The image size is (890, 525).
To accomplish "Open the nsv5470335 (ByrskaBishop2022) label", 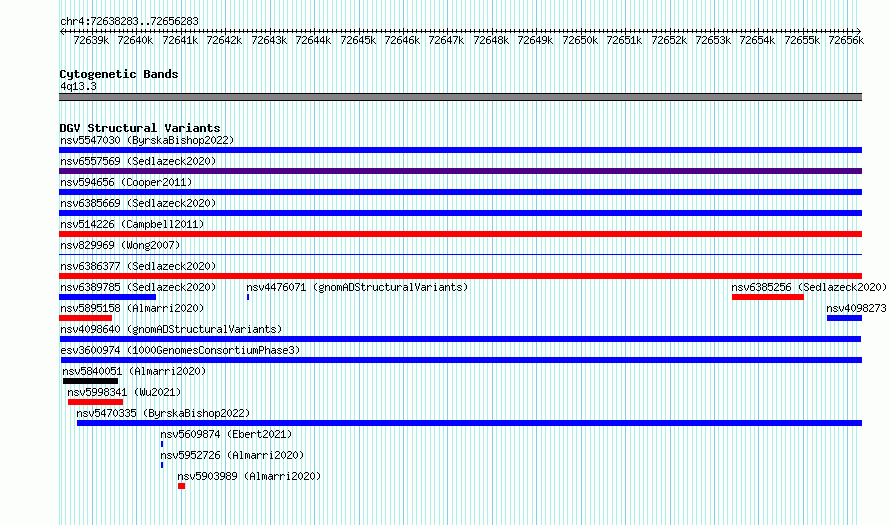I will (163, 413).
